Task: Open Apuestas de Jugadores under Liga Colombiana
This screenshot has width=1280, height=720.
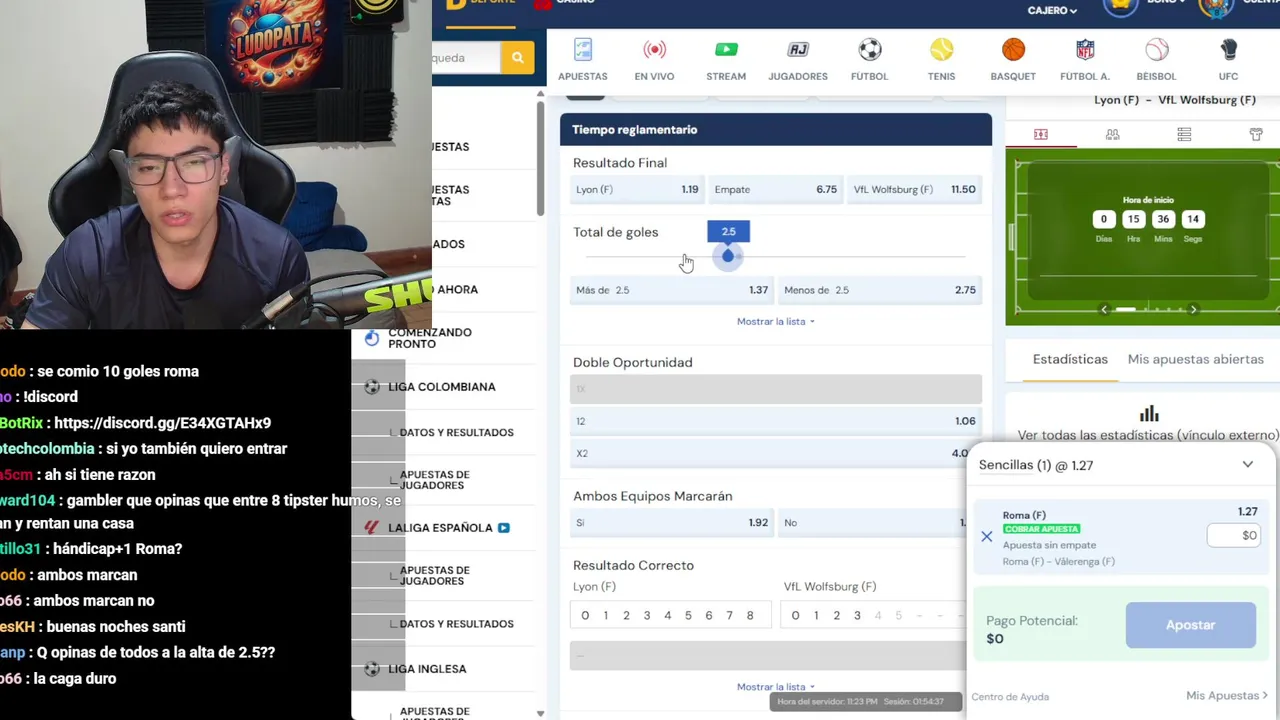Action: tap(435, 480)
